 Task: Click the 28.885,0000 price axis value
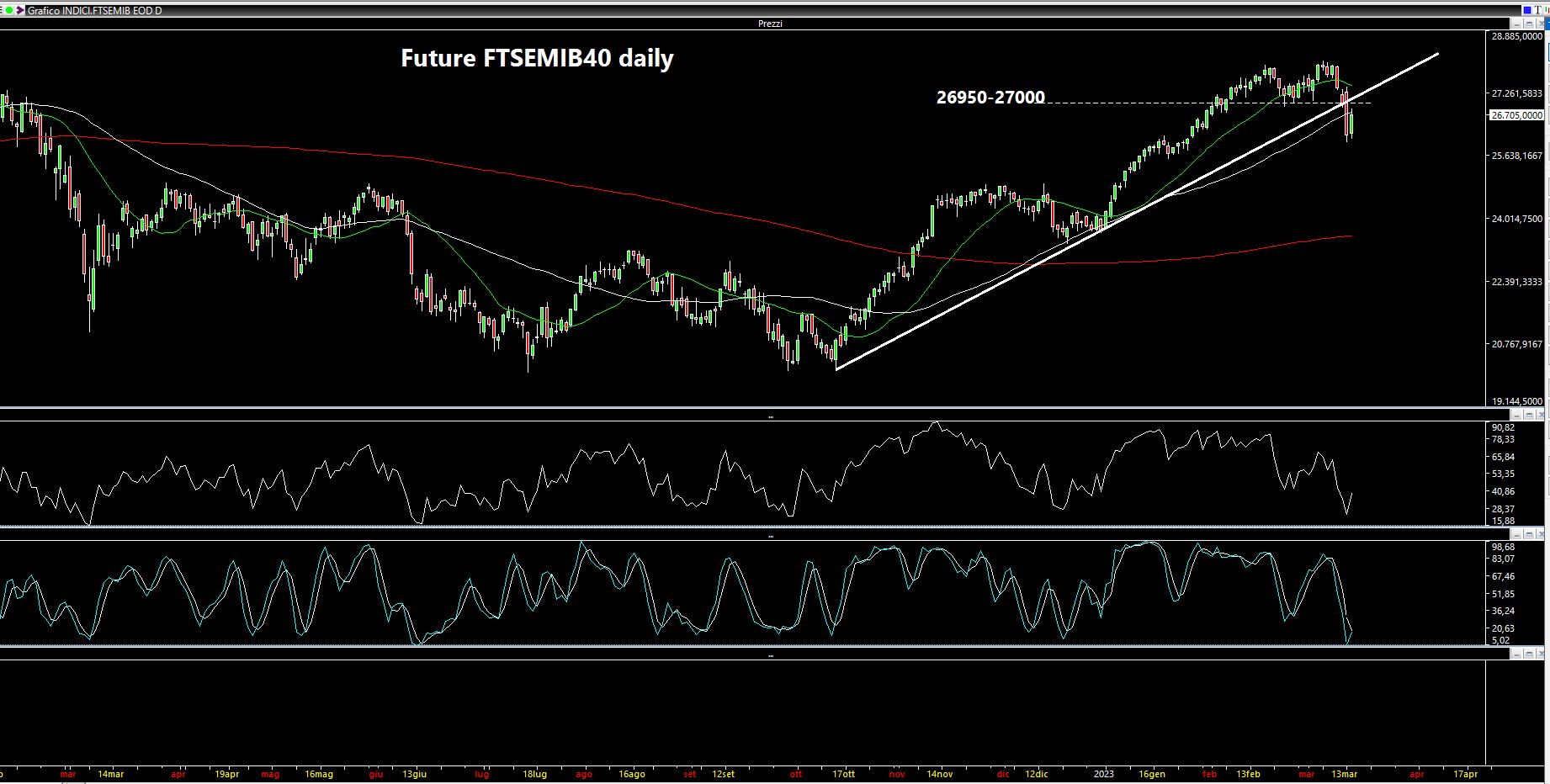pos(1517,36)
